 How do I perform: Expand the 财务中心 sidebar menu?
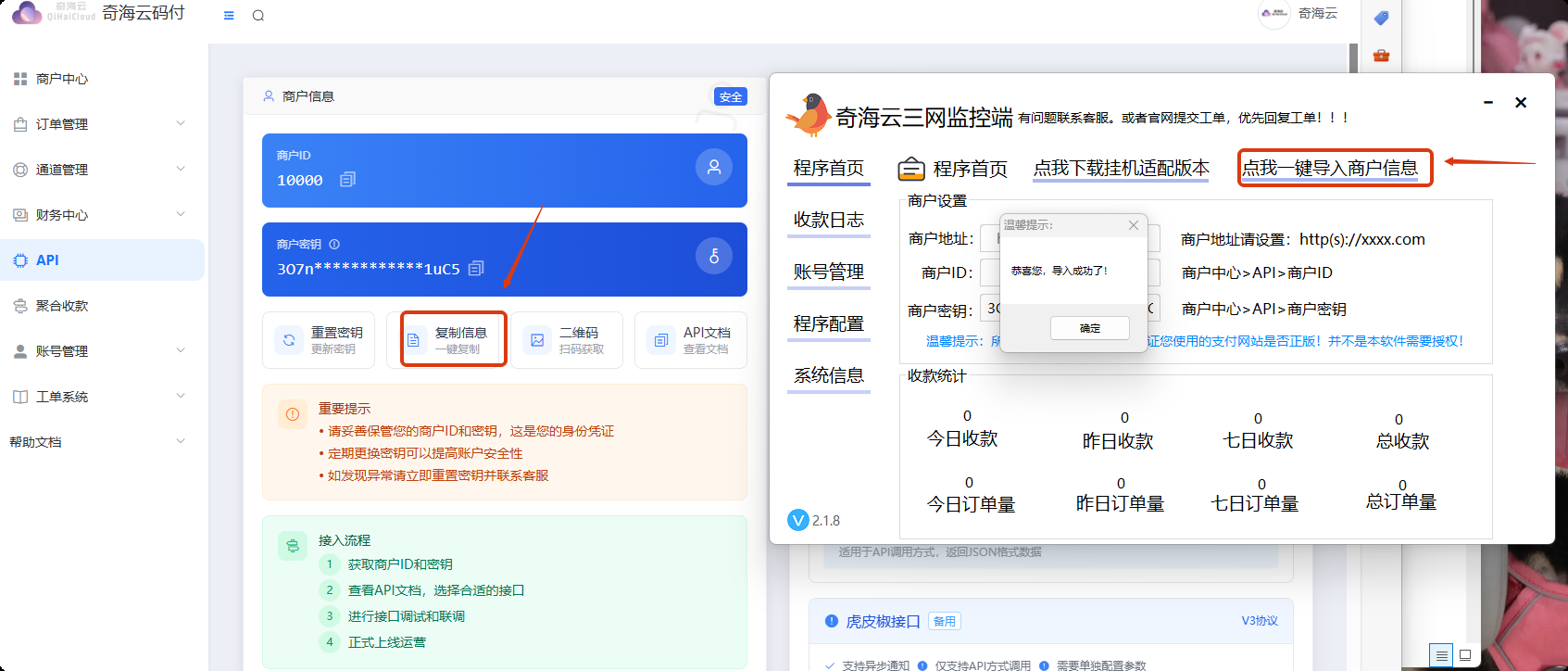(x=102, y=215)
